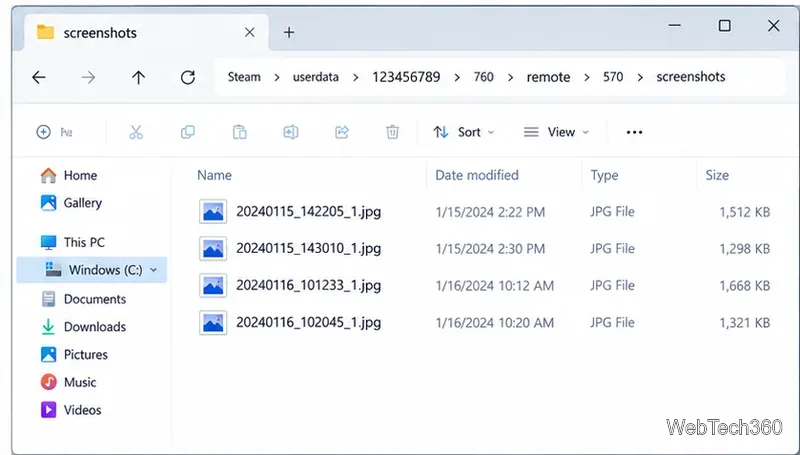Close the screenshots tab
Screen dimensions: 800x455
pos(249,33)
